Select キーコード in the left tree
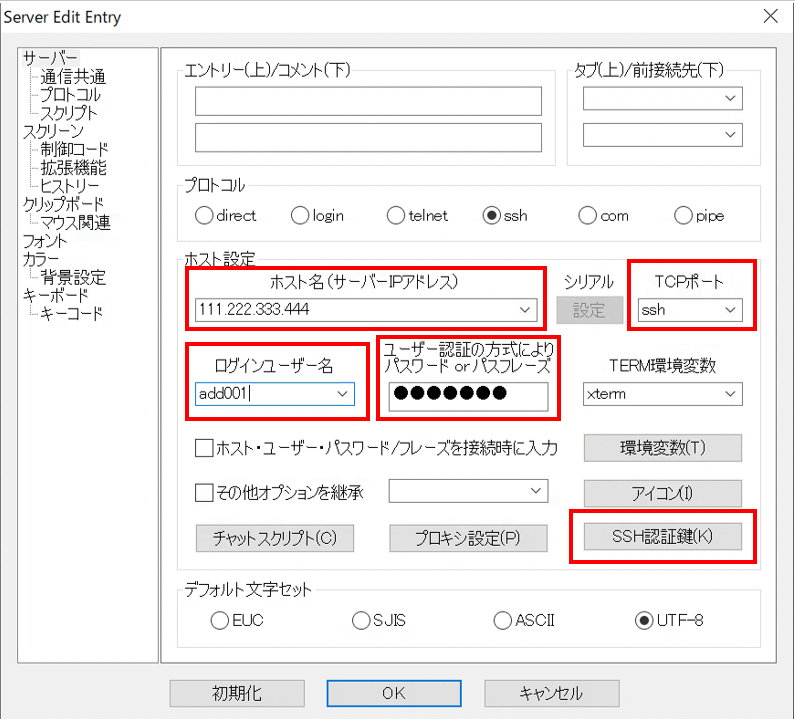Viewport: 795px width, 721px height. (x=72, y=314)
